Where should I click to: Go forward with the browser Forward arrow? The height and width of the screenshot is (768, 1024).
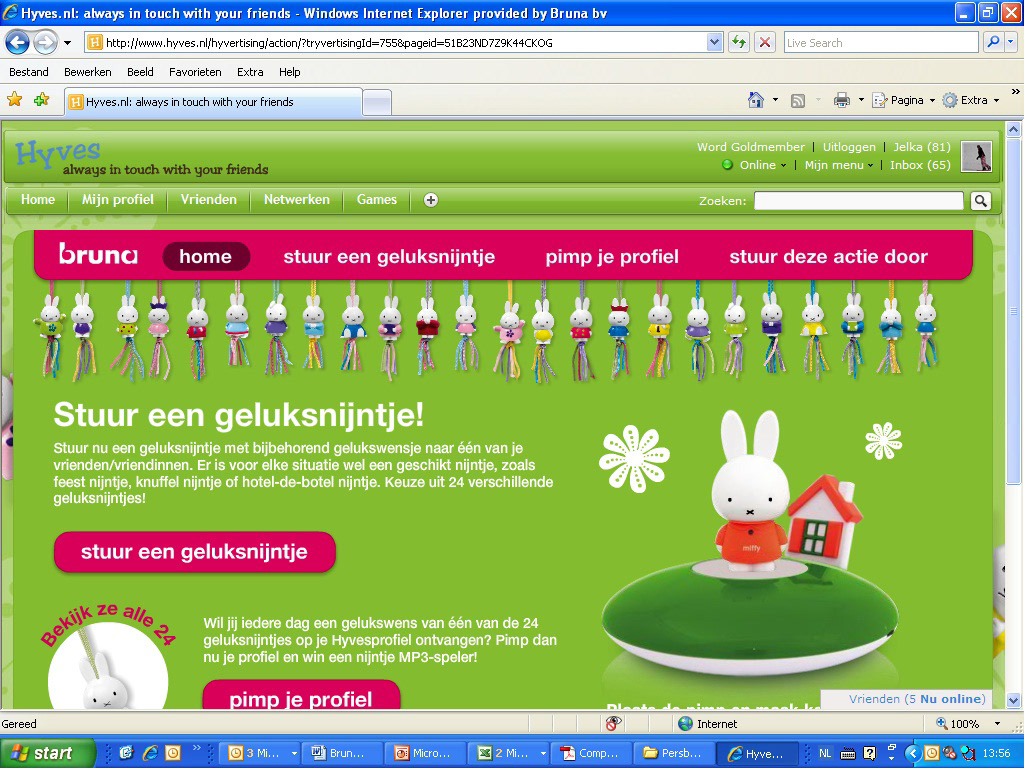point(45,43)
